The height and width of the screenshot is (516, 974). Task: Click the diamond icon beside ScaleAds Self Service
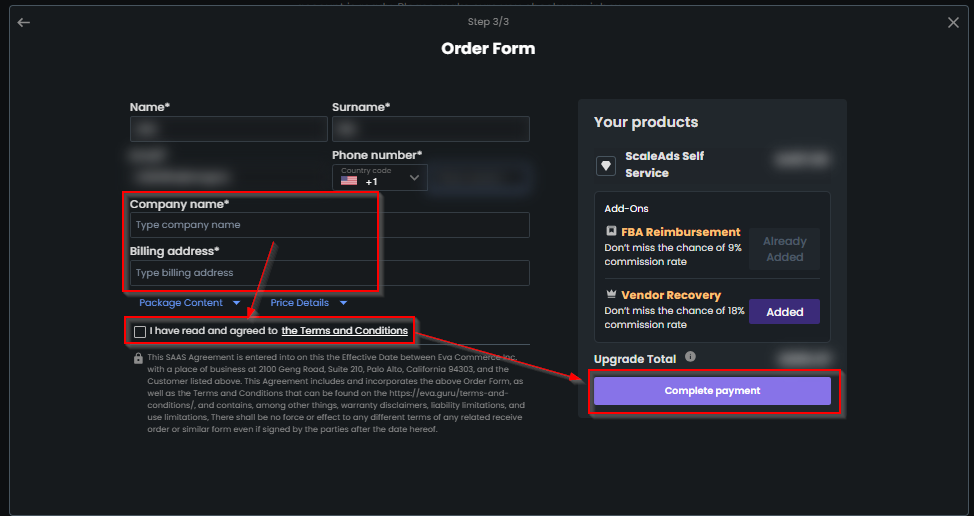click(606, 165)
